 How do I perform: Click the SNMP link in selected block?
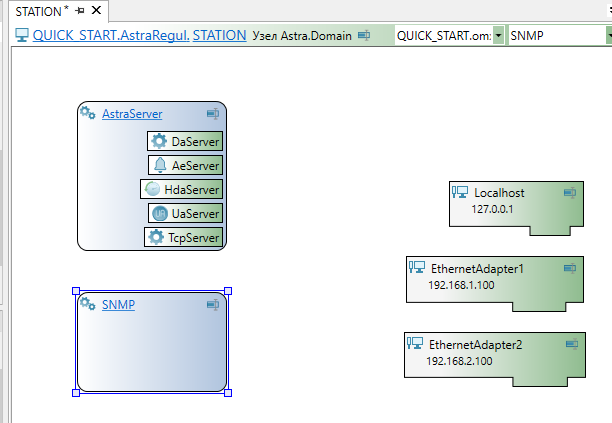pyautogui.click(x=118, y=304)
